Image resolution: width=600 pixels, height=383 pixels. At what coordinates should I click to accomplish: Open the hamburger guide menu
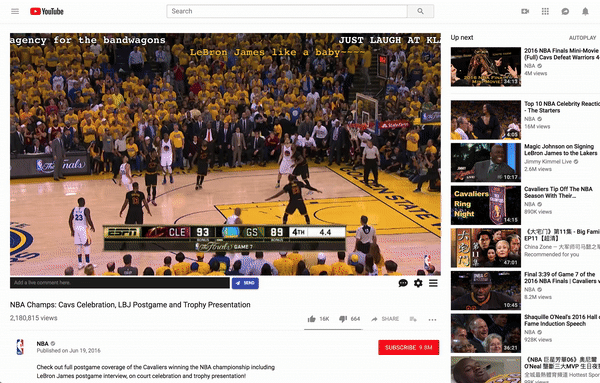point(15,11)
